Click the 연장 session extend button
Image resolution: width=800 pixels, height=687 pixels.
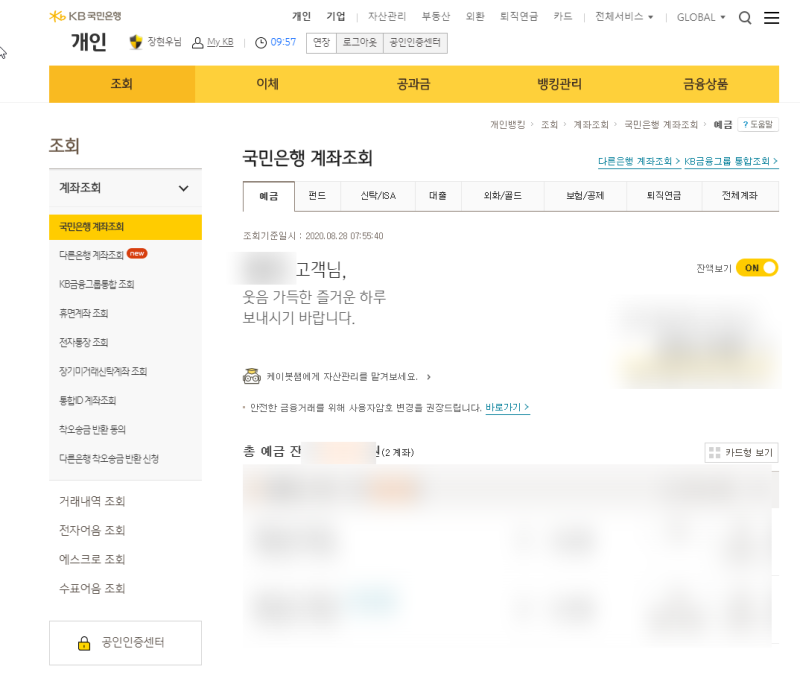[x=321, y=43]
